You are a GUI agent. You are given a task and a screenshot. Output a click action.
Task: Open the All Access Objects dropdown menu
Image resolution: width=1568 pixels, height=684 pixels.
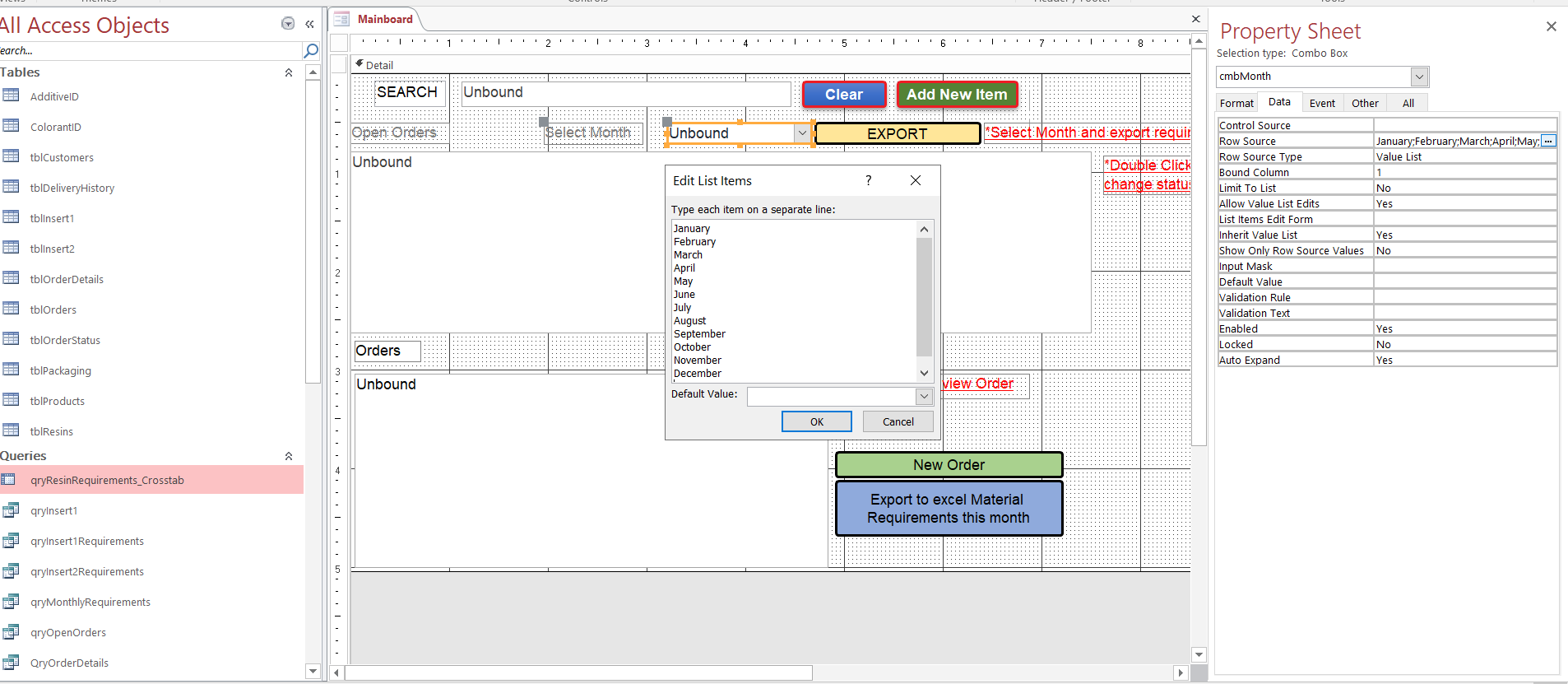click(288, 24)
